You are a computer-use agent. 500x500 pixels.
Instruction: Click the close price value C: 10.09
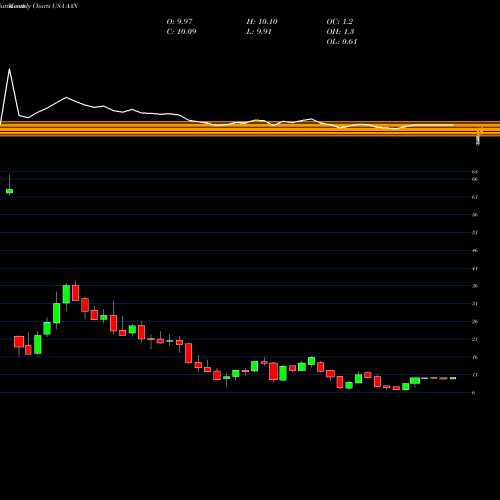(x=181, y=32)
